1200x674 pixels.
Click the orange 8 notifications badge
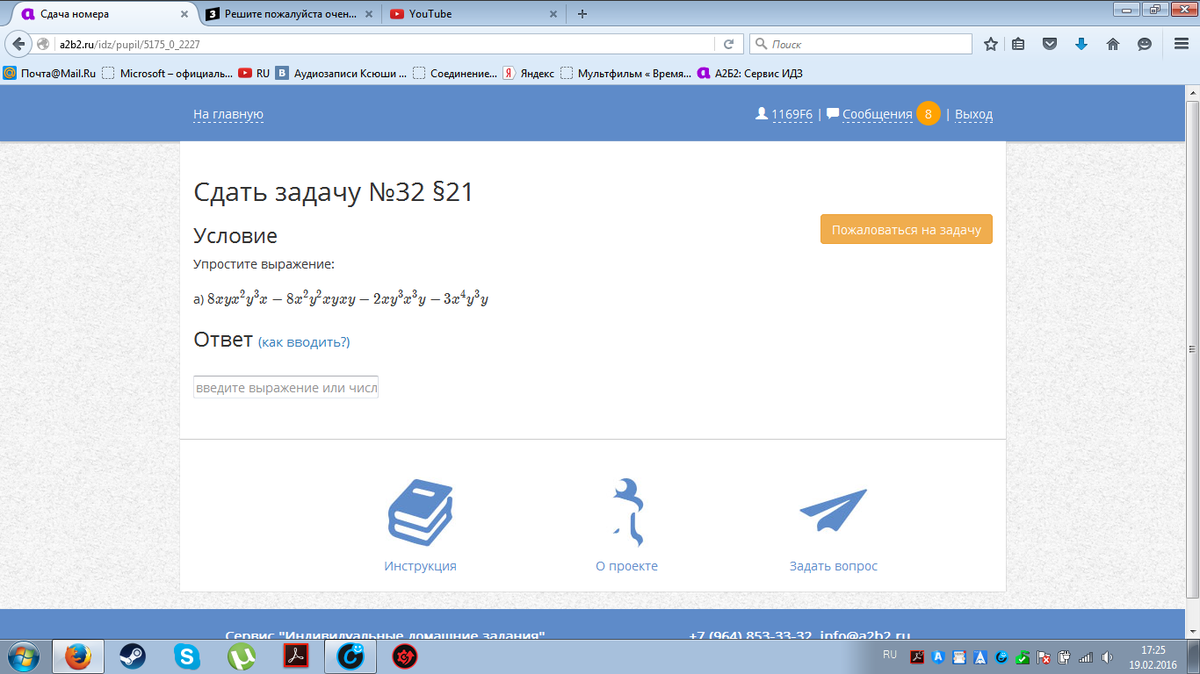tap(928, 114)
